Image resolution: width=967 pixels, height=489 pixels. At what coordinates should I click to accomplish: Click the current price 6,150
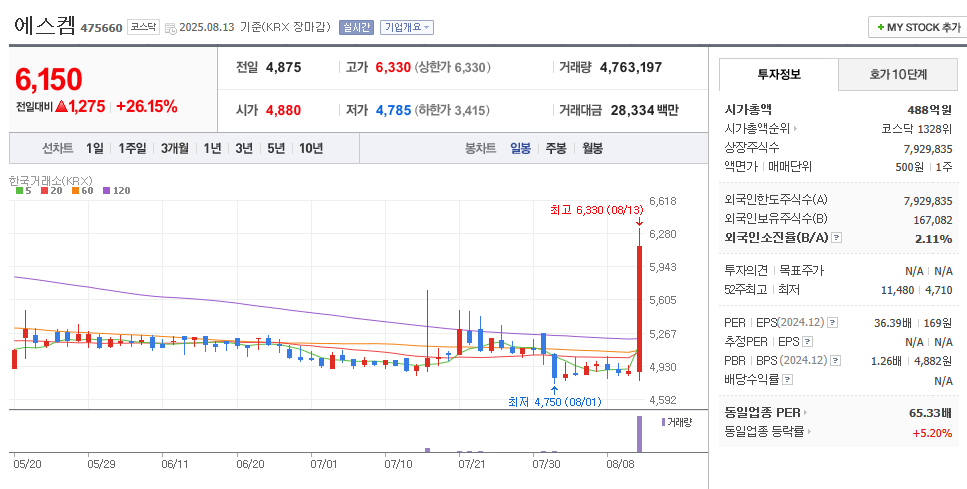coord(49,80)
